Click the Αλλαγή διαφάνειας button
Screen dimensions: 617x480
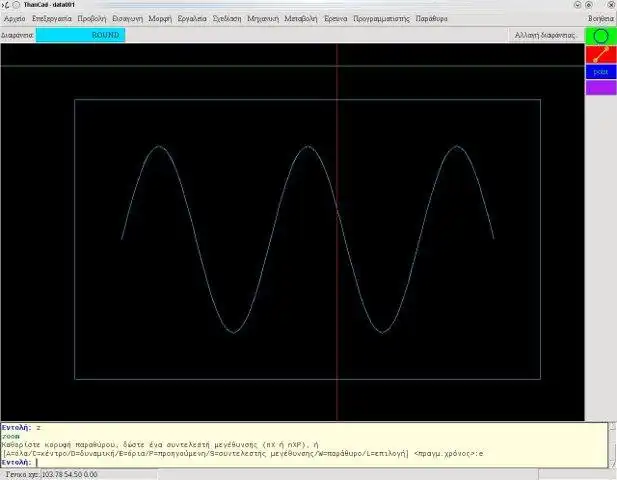click(547, 35)
